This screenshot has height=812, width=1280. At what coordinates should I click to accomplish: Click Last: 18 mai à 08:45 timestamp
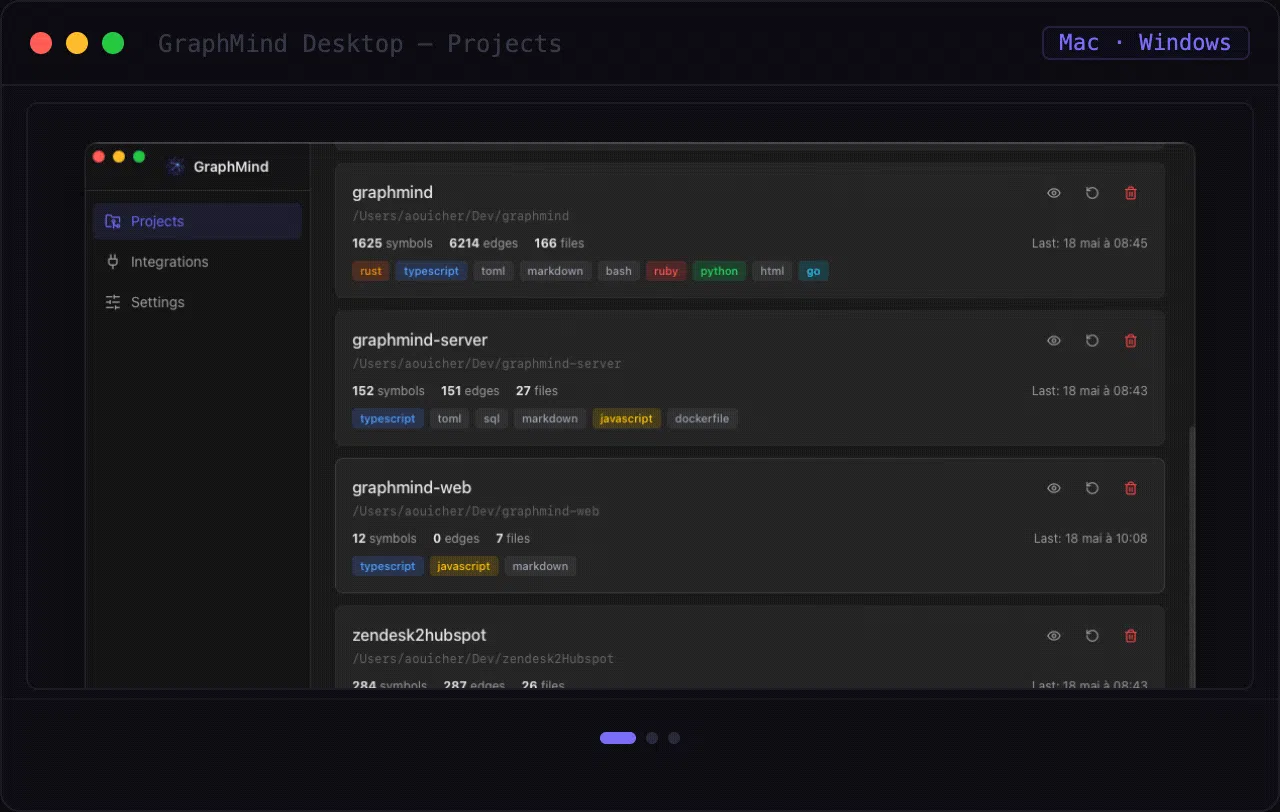pos(1090,243)
